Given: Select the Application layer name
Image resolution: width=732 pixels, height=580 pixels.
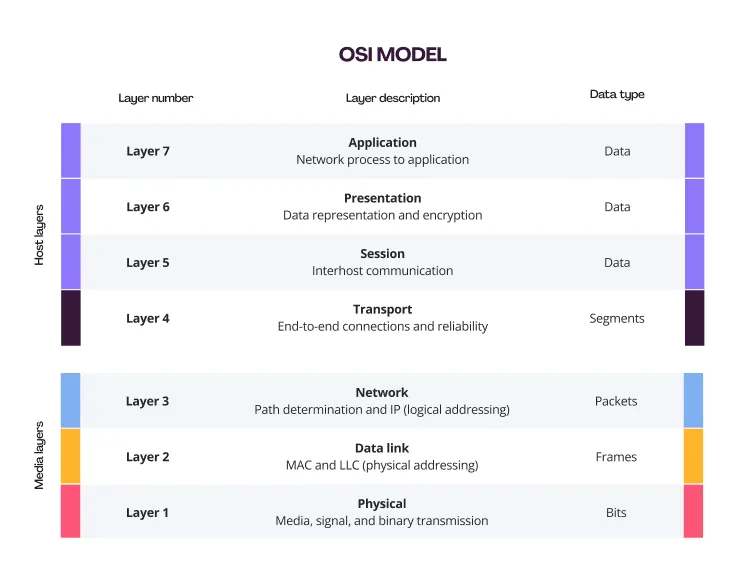Looking at the screenshot, I should coord(382,143).
